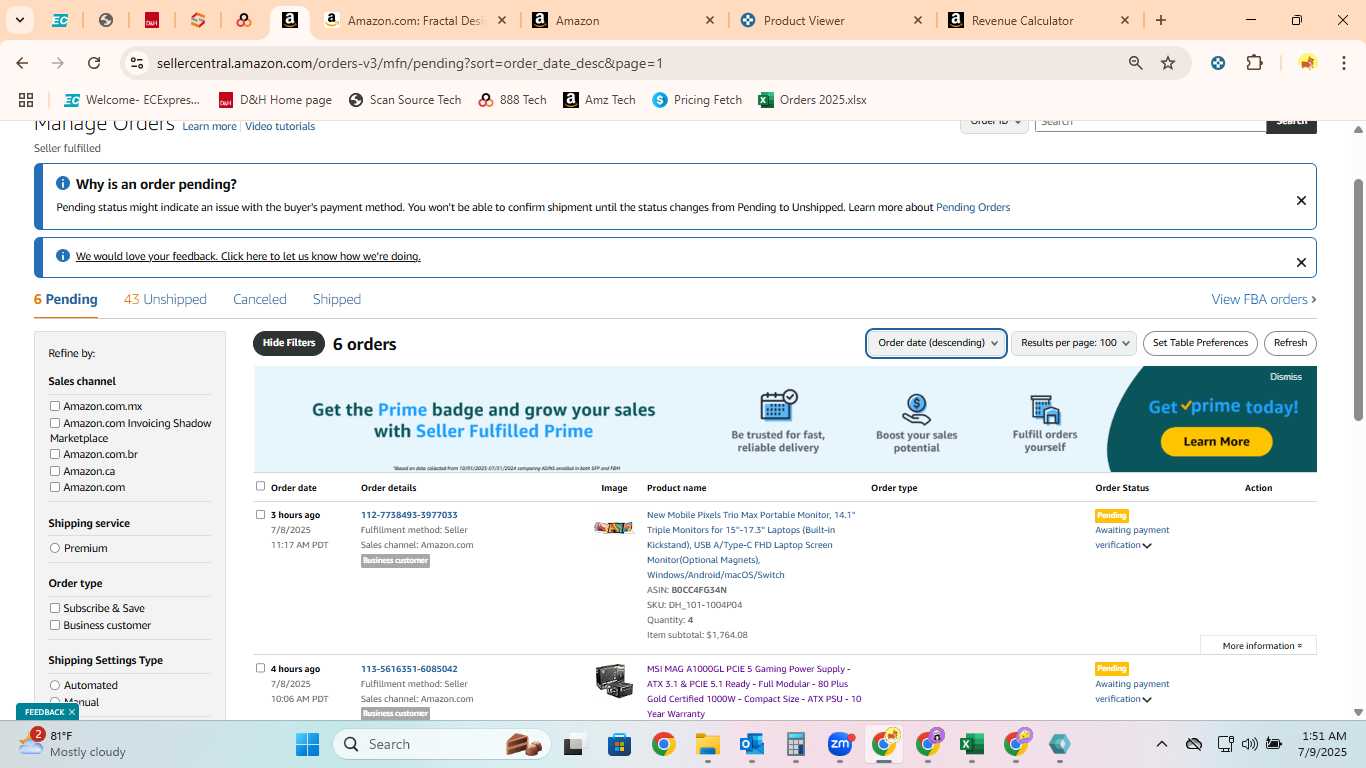Viewport: 1366px width, 768px height.
Task: Open the browser zoom magnifier icon
Action: 1135,63
